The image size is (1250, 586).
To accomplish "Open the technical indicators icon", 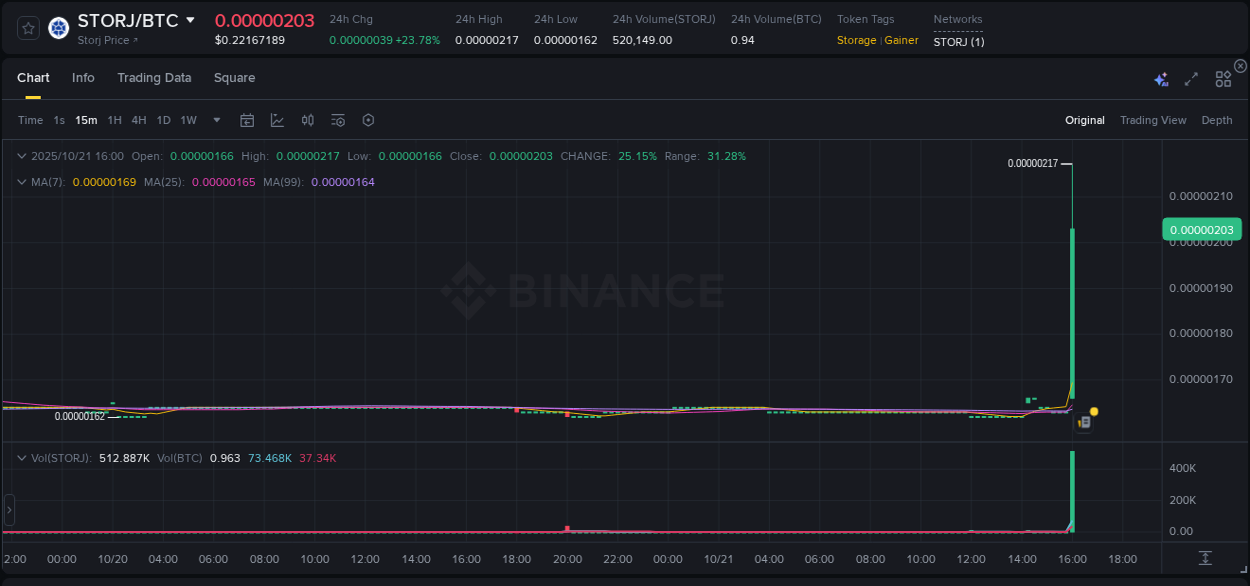I will click(x=338, y=120).
